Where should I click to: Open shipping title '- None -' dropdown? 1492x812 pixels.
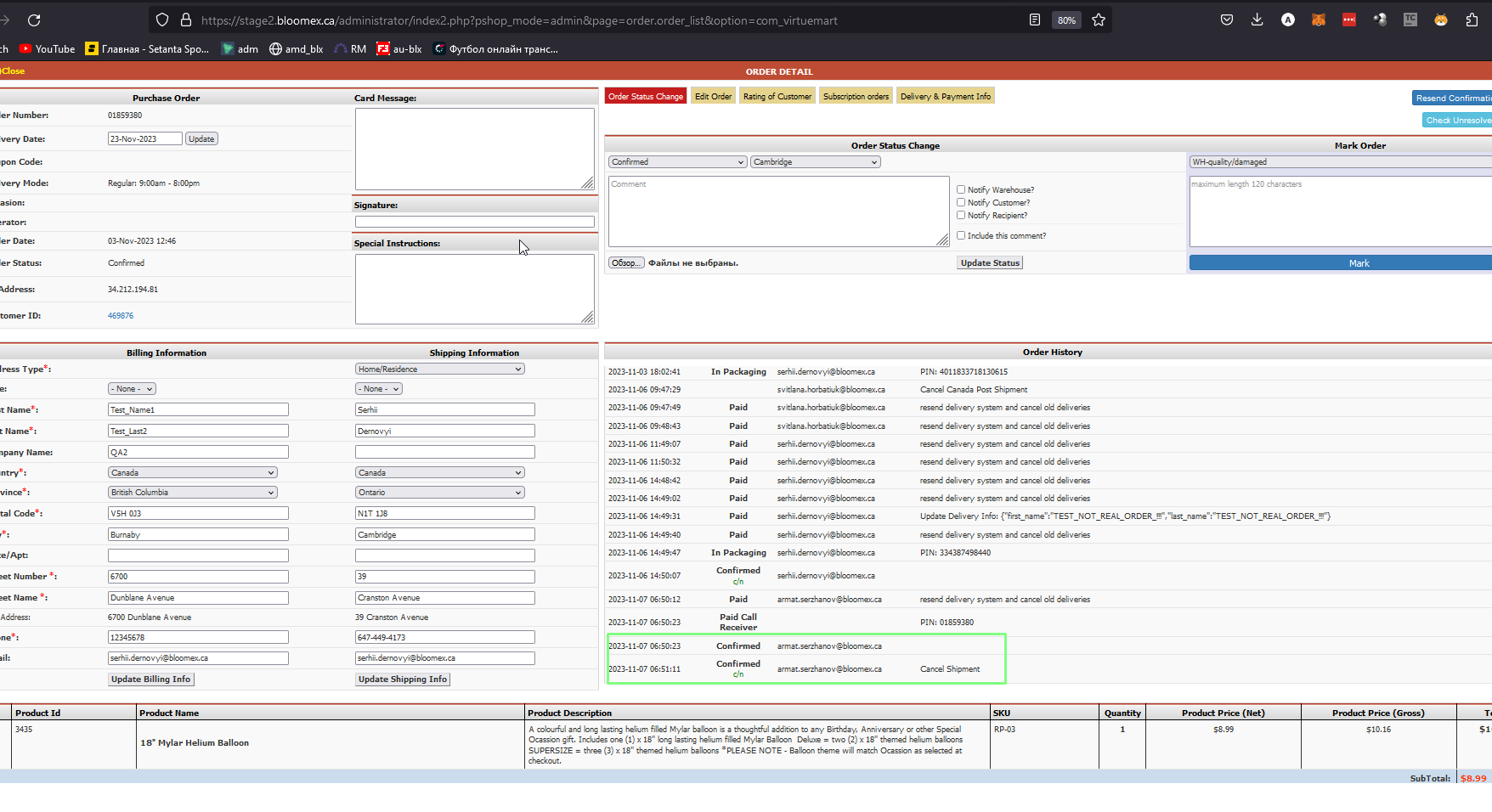pyautogui.click(x=378, y=388)
